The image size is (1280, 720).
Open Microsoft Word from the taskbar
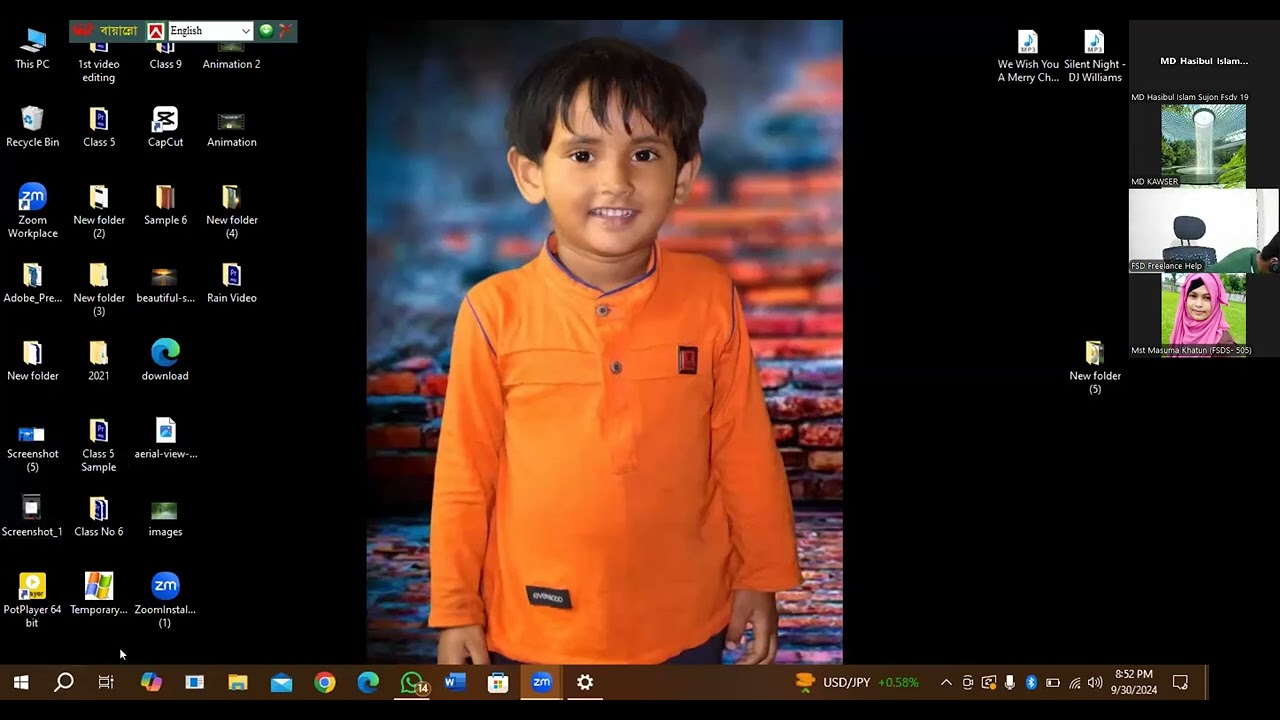click(x=455, y=682)
